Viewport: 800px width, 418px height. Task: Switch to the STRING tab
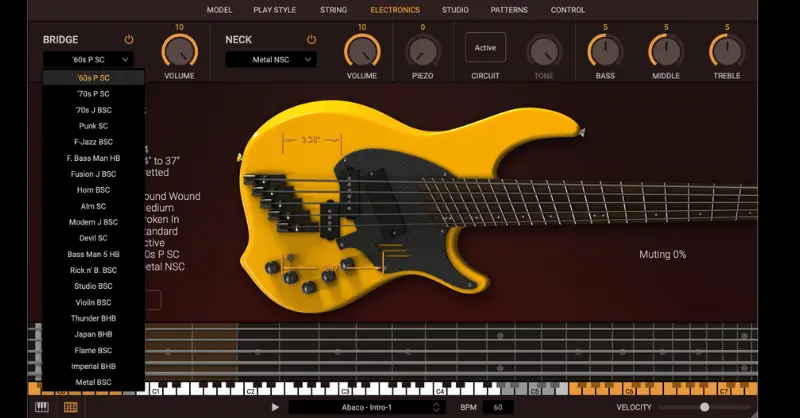[x=334, y=10]
